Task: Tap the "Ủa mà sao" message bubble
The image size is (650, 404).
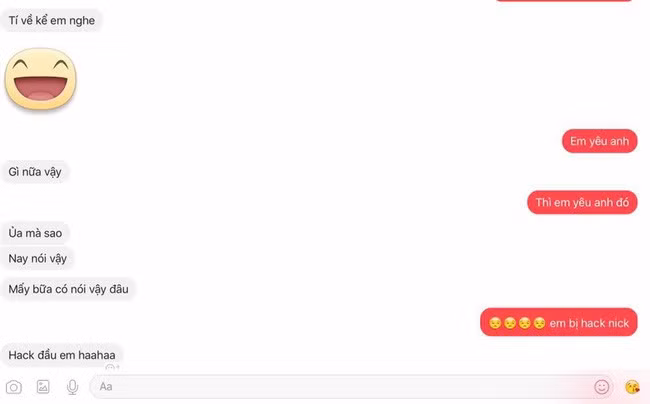Action: (35, 233)
